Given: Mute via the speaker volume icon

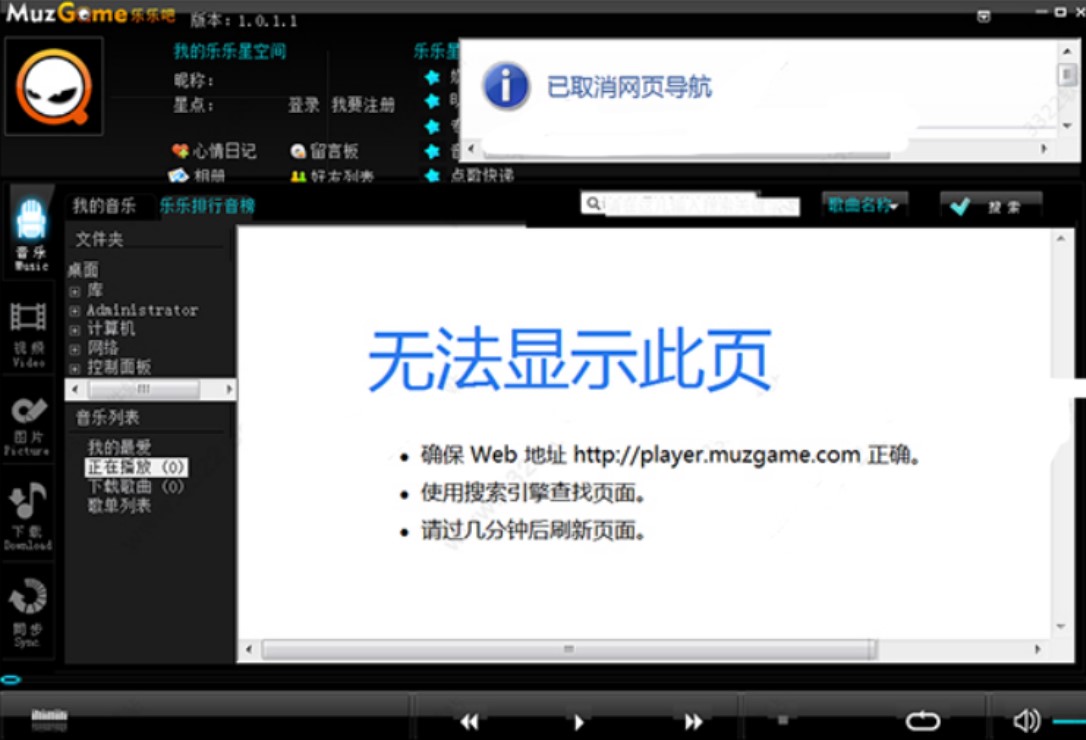Looking at the screenshot, I should click(x=1026, y=721).
